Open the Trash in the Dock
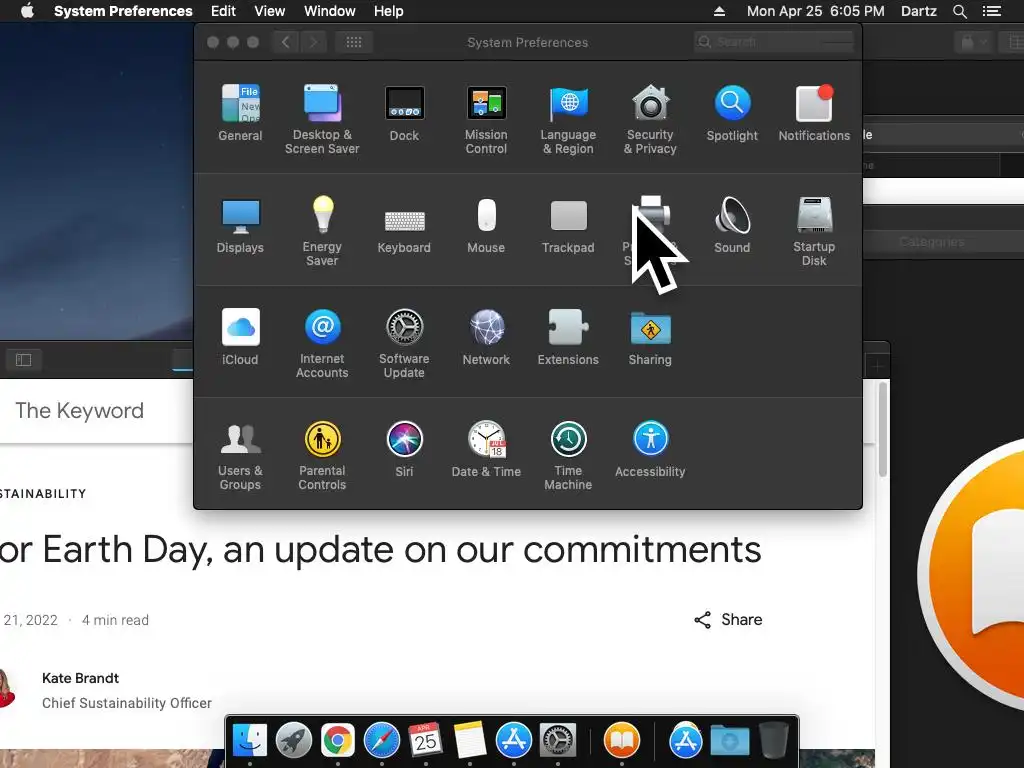Viewport: 1024px width, 768px height. 774,741
